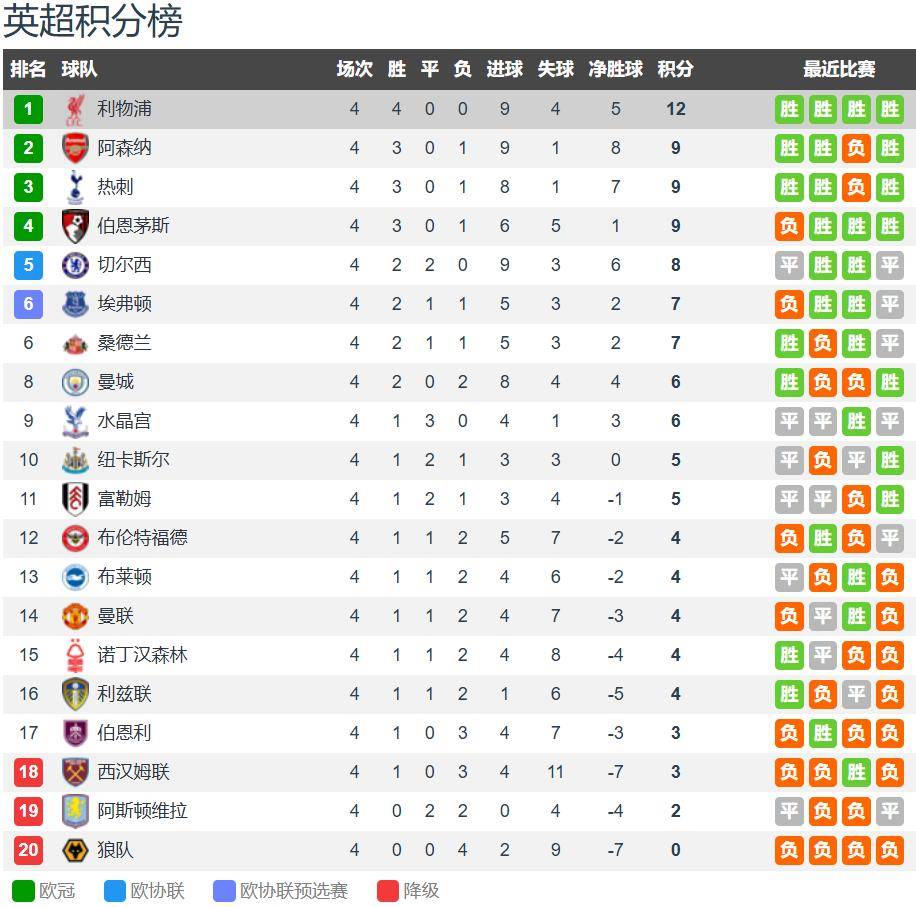Click the Arsenal club crest icon
The height and width of the screenshot is (907, 916).
pyautogui.click(x=76, y=148)
